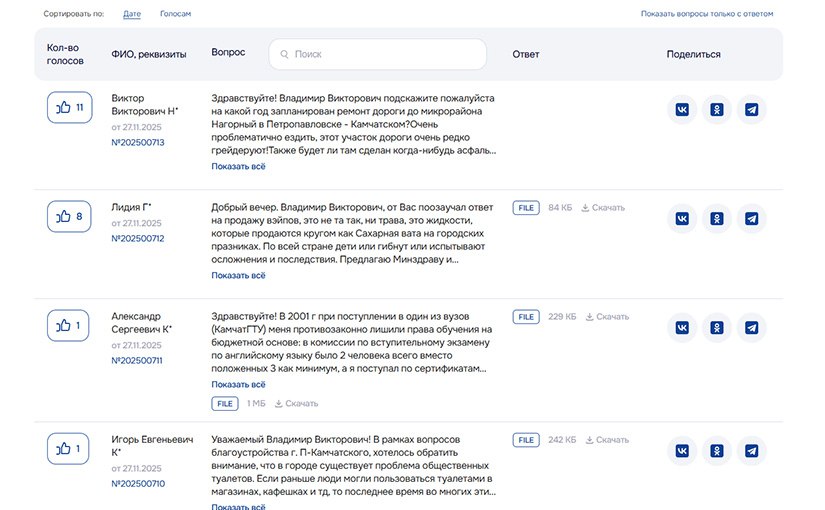Click FILE badge for 1 МБ attachment

pyautogui.click(x=225, y=404)
